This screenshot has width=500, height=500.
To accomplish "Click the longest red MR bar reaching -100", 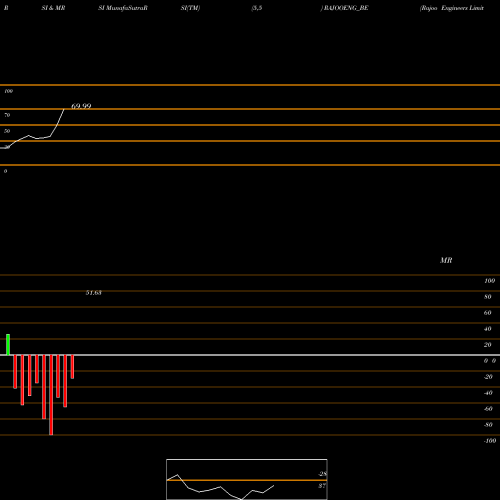I will click(x=51, y=395).
